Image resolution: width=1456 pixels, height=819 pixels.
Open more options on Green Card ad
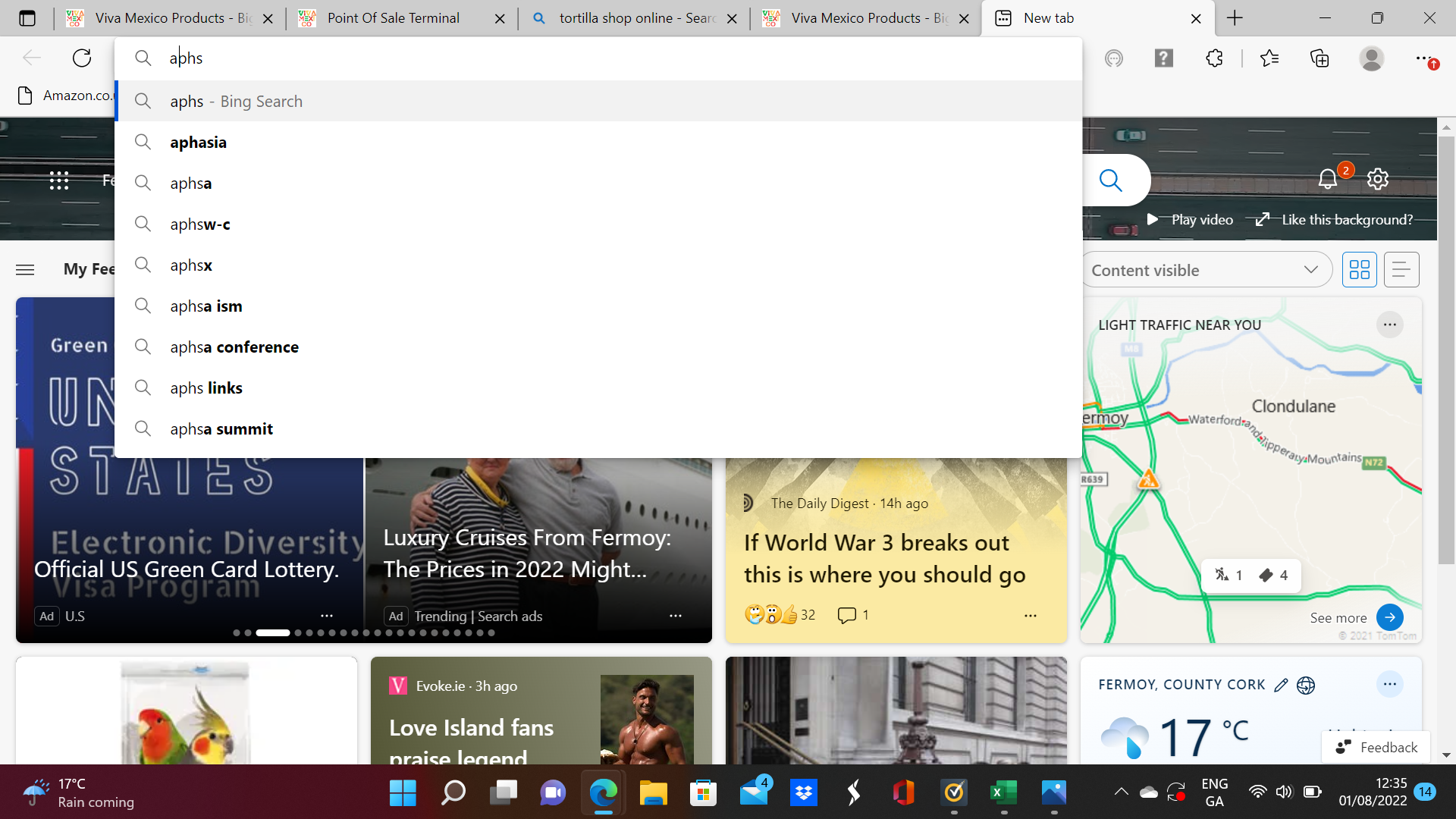coord(326,616)
